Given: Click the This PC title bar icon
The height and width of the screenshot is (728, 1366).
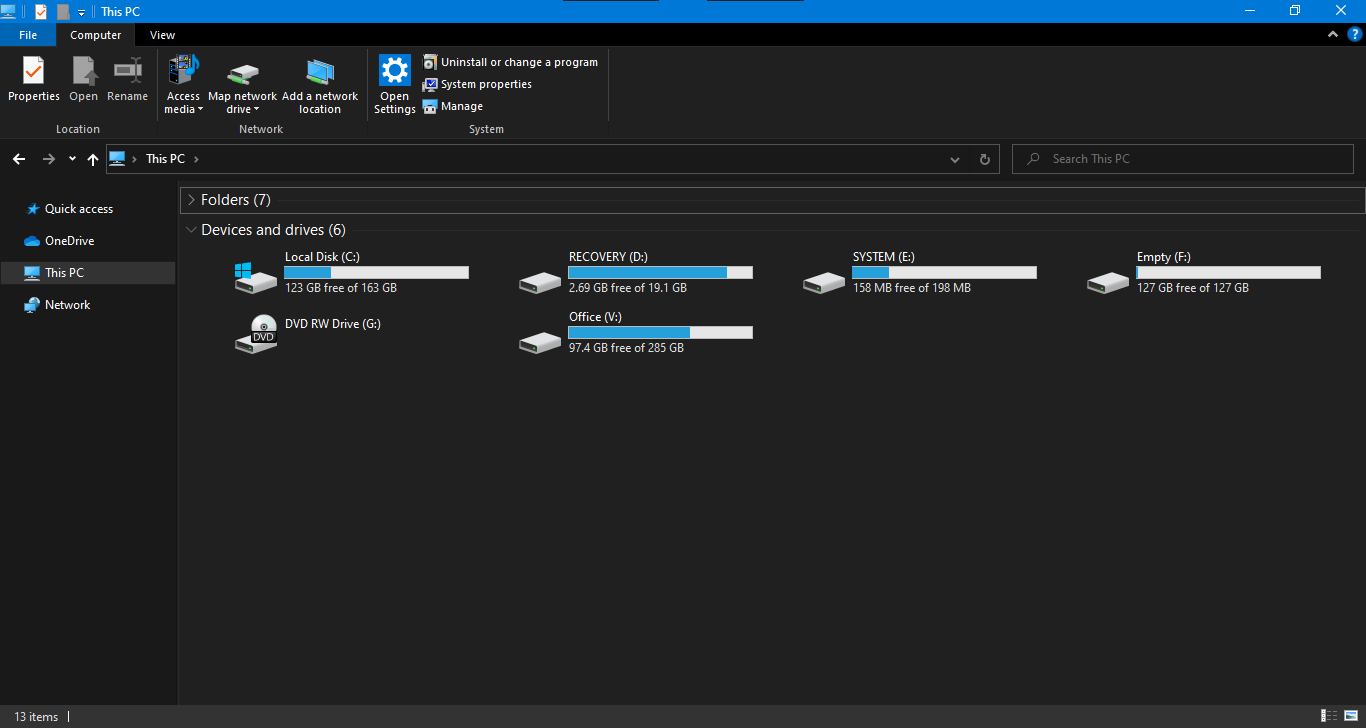Looking at the screenshot, I should (x=9, y=11).
